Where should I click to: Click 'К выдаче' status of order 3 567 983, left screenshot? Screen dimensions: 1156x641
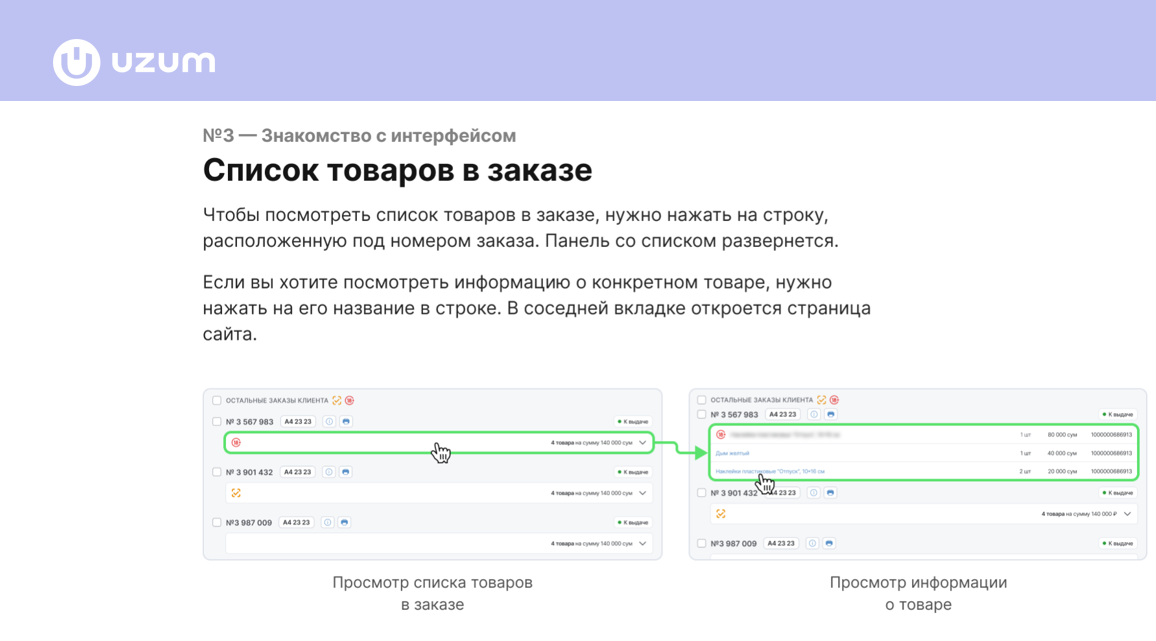[x=633, y=422]
